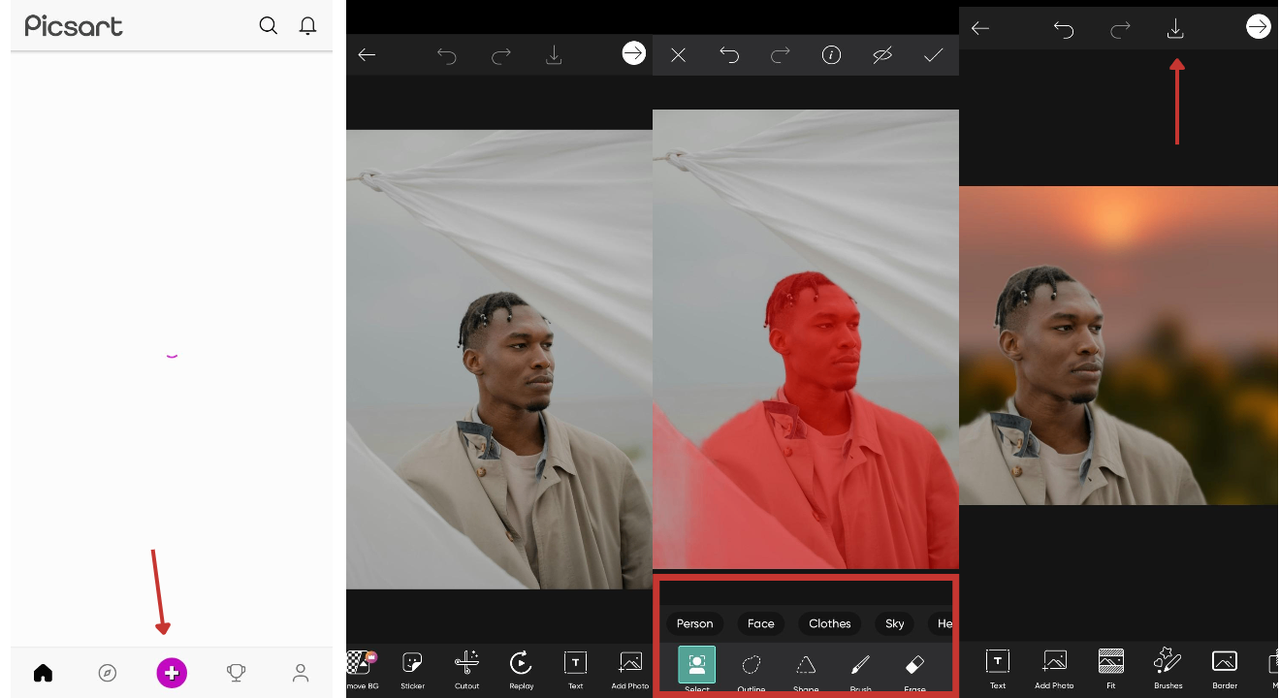Choose the Outline selection tool
Screen dimensions: 1280x698
751,668
